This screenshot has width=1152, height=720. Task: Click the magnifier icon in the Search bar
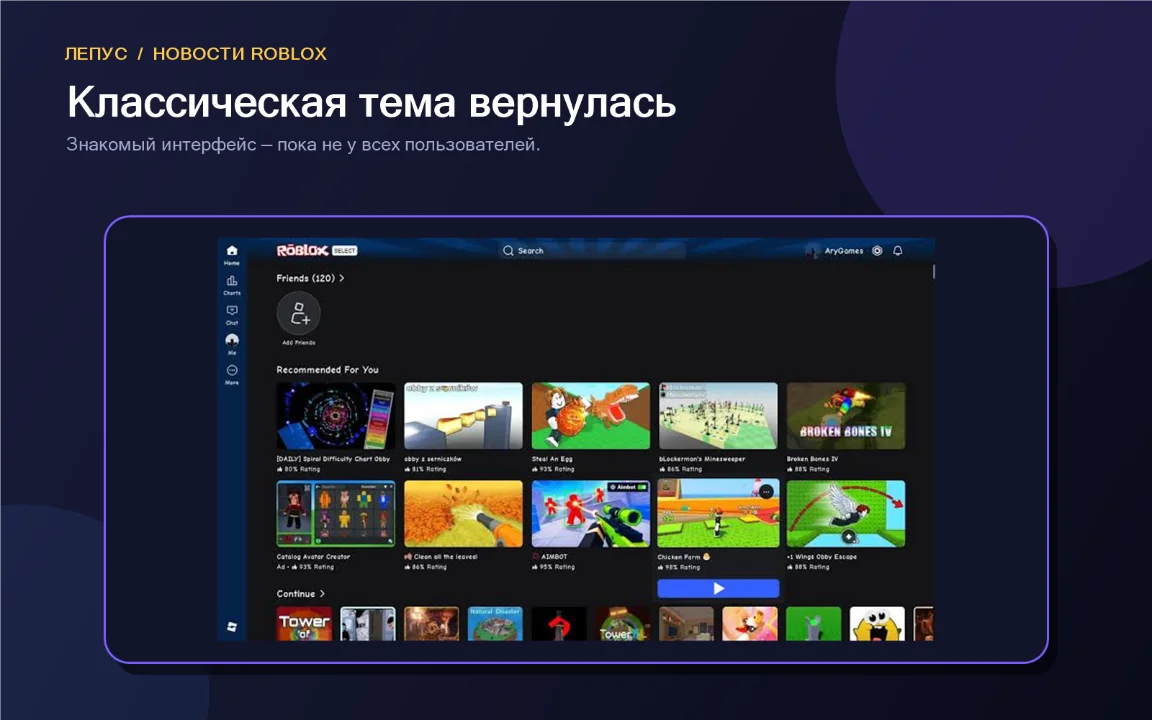click(508, 251)
